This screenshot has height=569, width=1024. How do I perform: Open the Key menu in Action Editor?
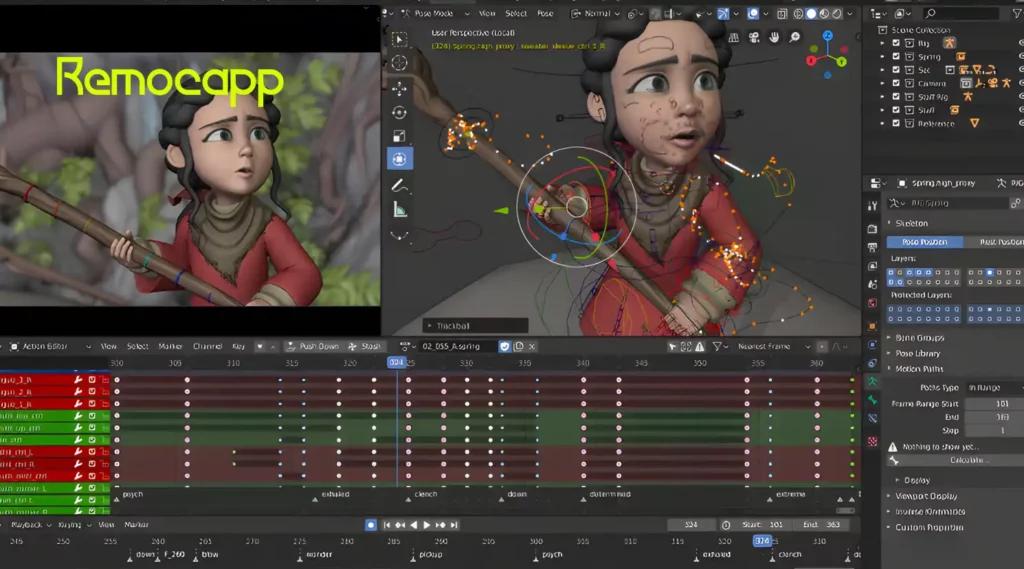point(238,346)
